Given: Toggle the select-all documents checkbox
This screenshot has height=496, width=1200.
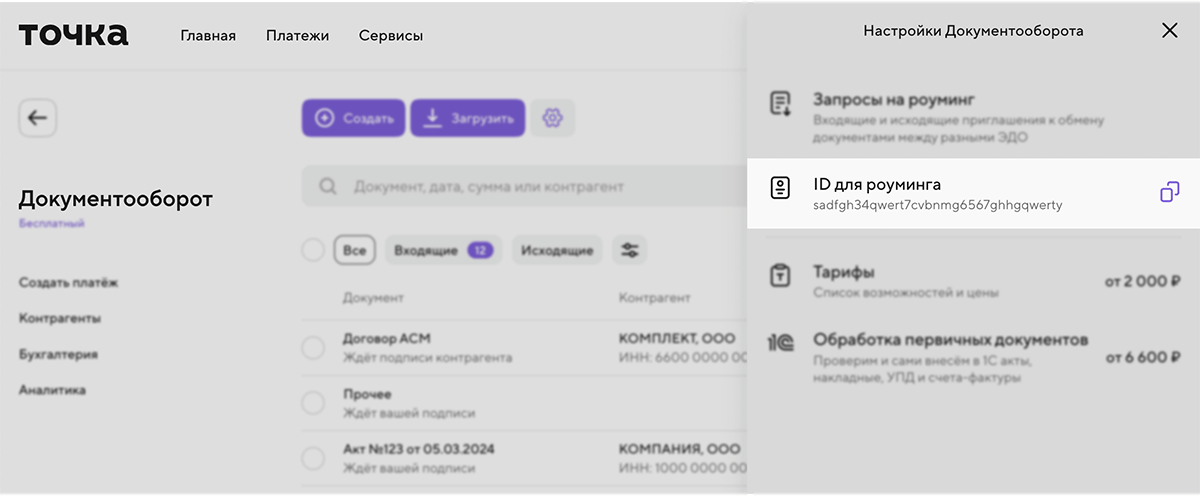Looking at the screenshot, I should click(313, 251).
